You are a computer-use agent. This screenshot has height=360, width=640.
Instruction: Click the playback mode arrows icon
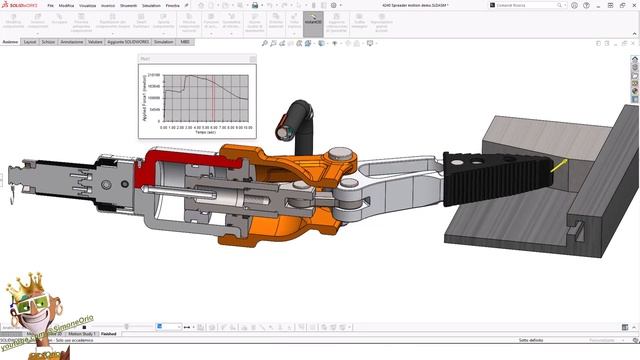pyautogui.click(x=187, y=327)
